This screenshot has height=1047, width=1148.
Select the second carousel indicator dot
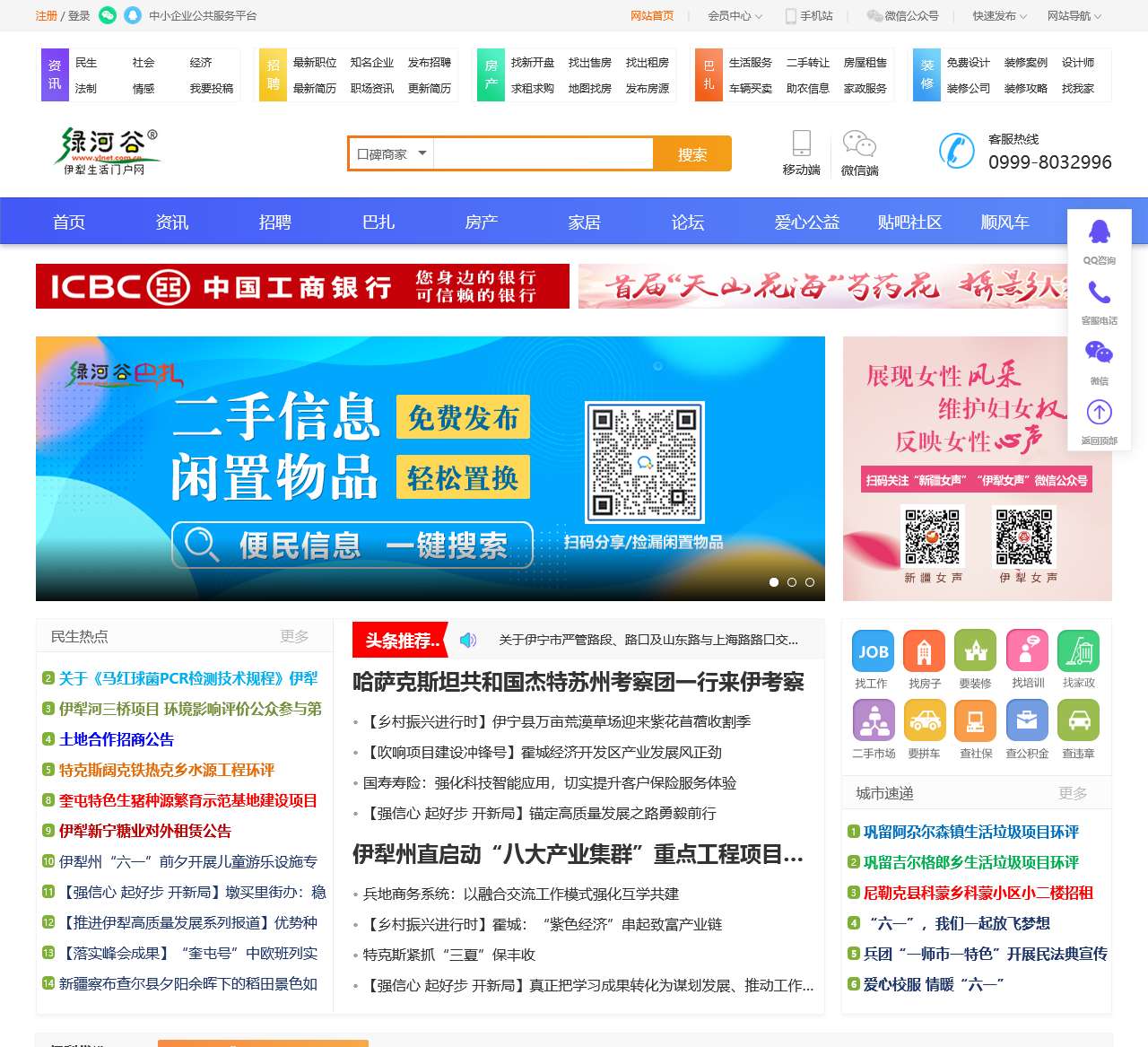click(792, 582)
